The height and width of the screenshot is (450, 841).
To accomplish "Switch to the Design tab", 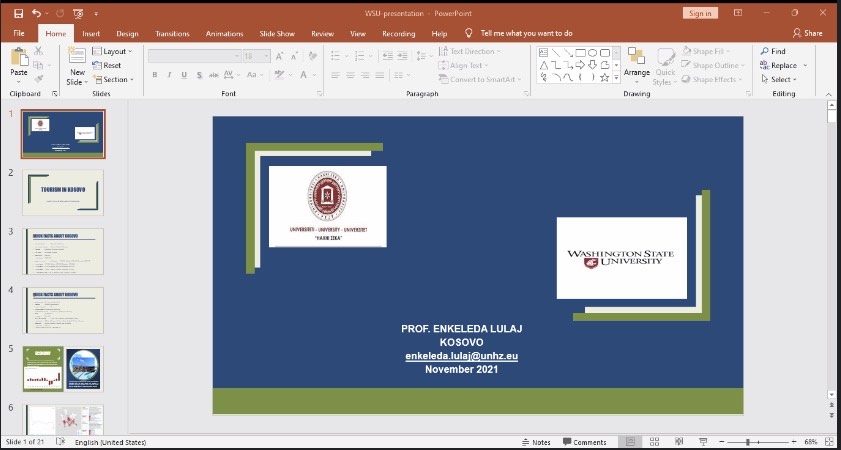I will pyautogui.click(x=127, y=33).
